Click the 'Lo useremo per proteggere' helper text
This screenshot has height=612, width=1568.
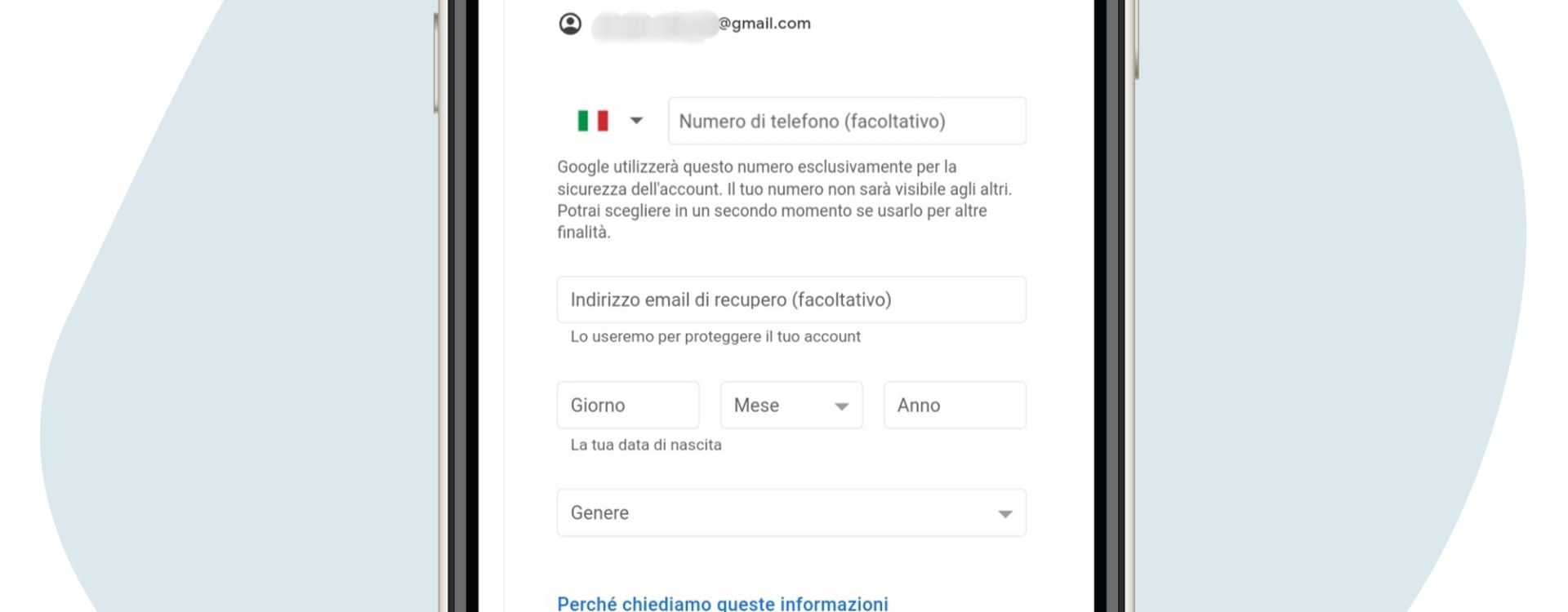coord(715,336)
